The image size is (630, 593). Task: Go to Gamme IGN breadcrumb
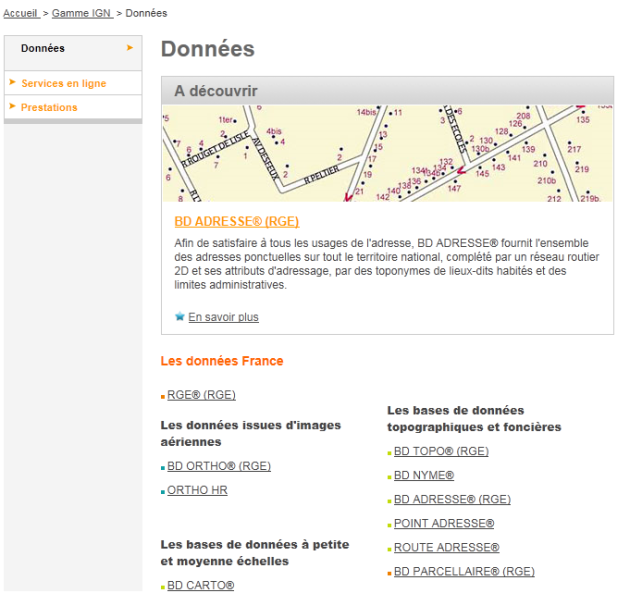(82, 13)
